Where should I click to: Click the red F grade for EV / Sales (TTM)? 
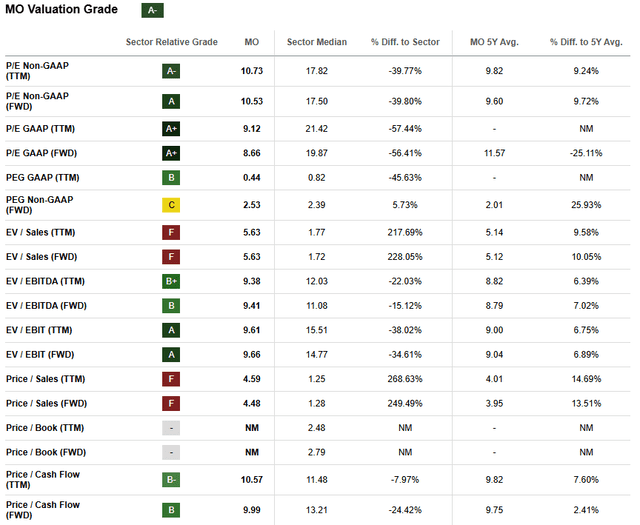pos(172,233)
